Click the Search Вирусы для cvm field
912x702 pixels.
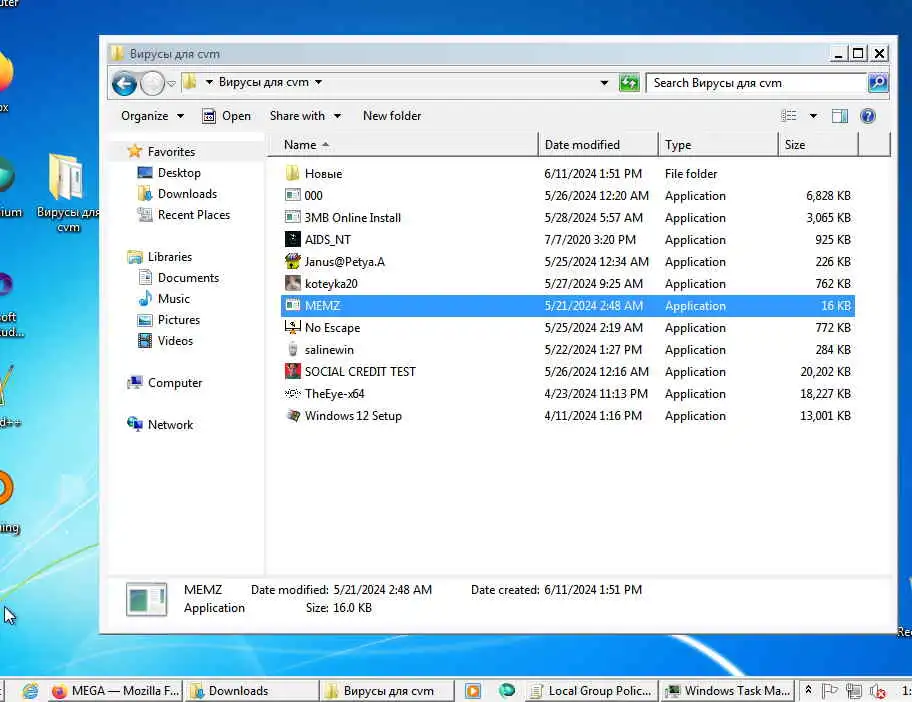(756, 83)
